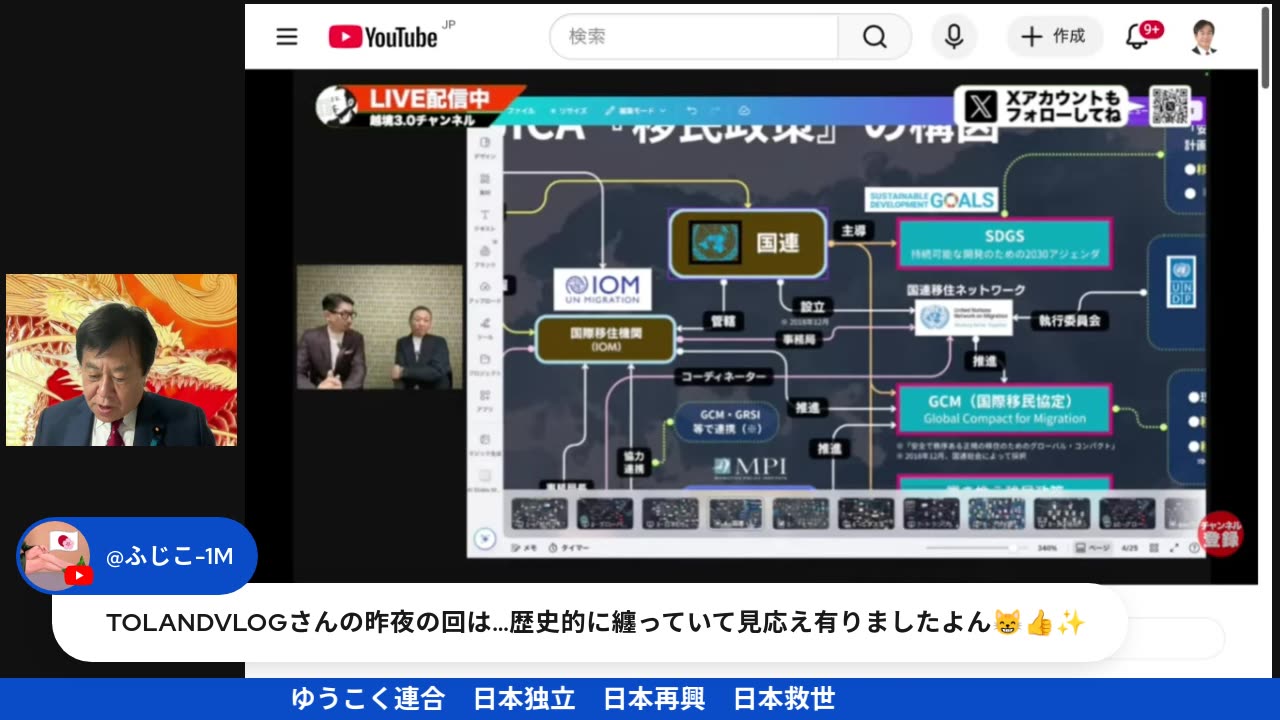
Task: Focus the YouTube 検索 search field
Action: 694,37
